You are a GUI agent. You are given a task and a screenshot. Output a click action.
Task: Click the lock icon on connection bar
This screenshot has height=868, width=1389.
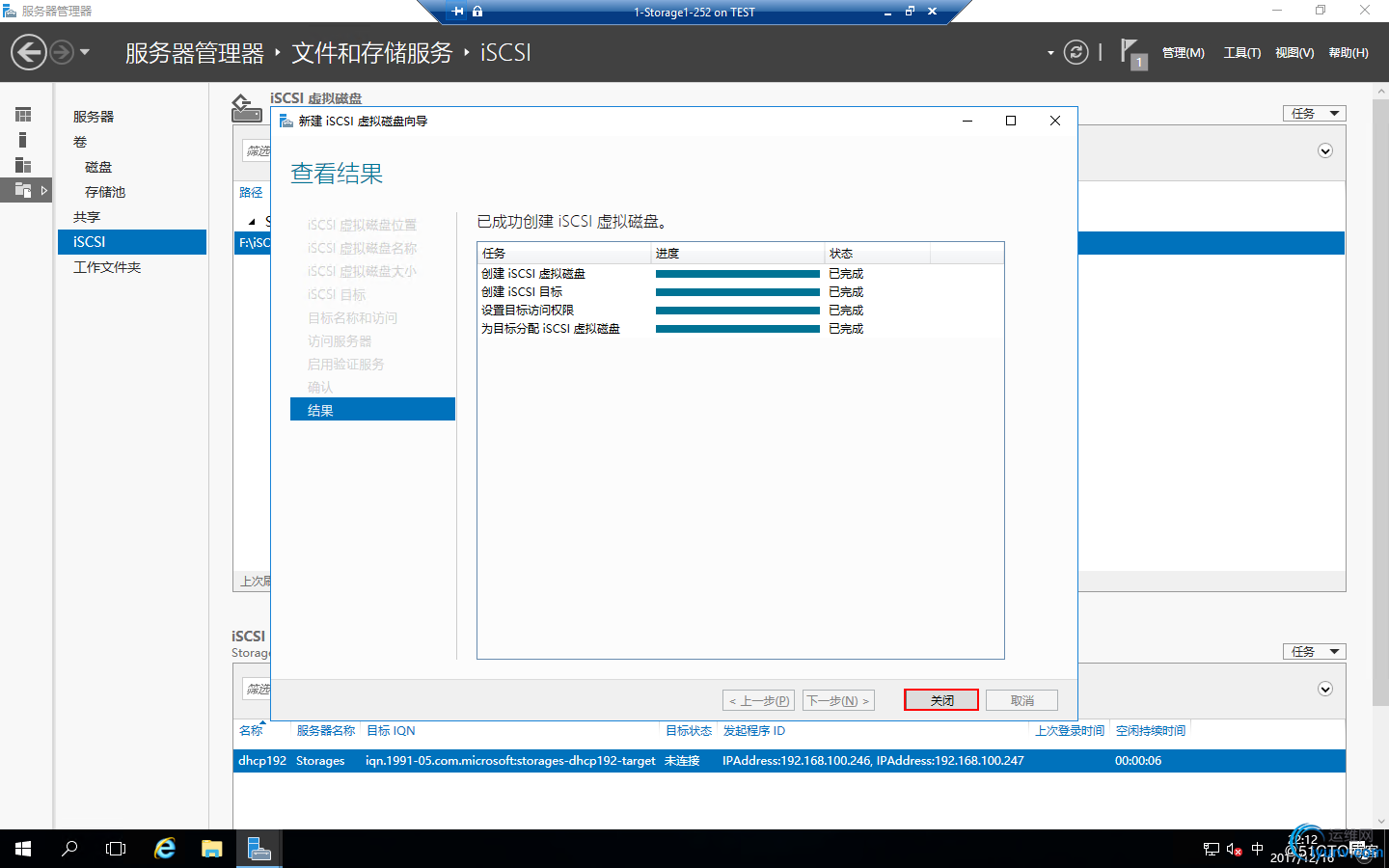coord(477,12)
